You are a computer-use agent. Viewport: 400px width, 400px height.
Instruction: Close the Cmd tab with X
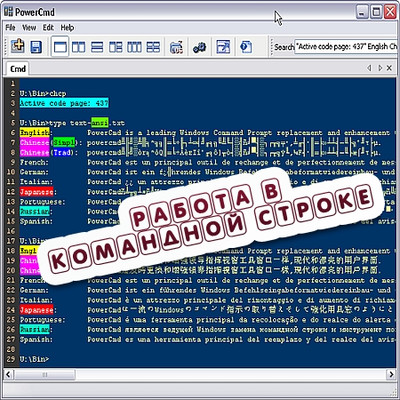389,68
